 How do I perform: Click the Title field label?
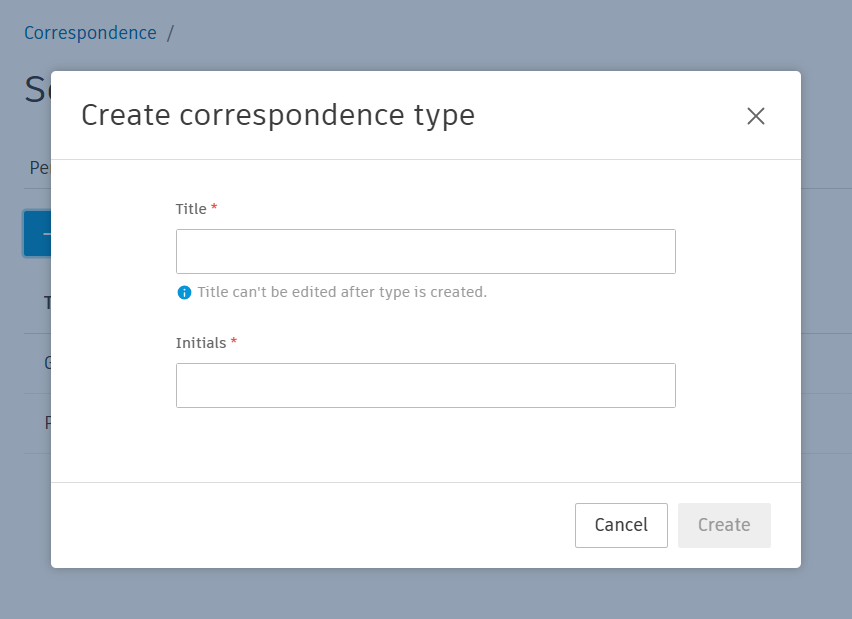[191, 209]
